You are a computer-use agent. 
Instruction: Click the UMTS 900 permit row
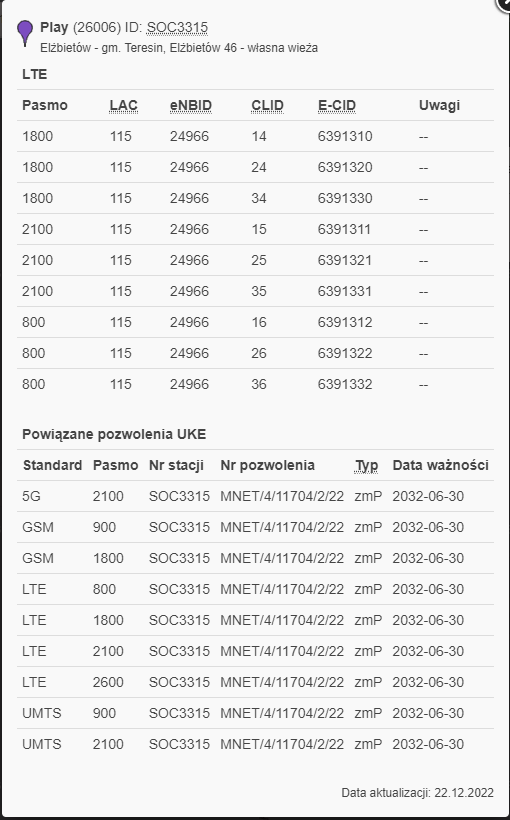[255, 713]
